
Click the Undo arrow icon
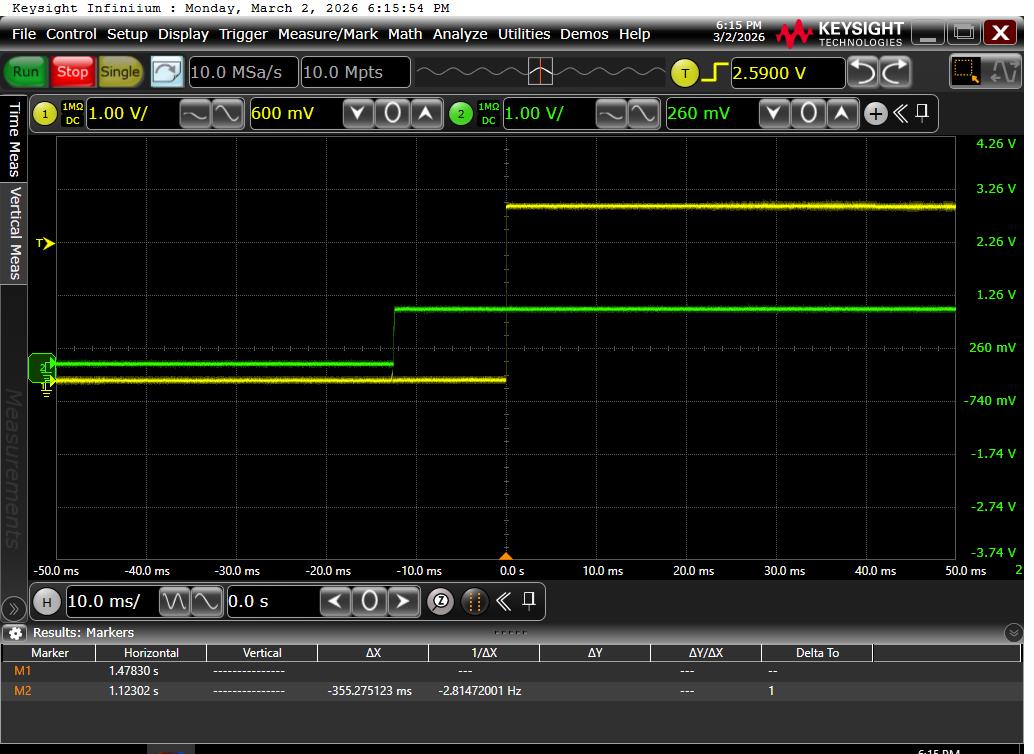click(863, 72)
